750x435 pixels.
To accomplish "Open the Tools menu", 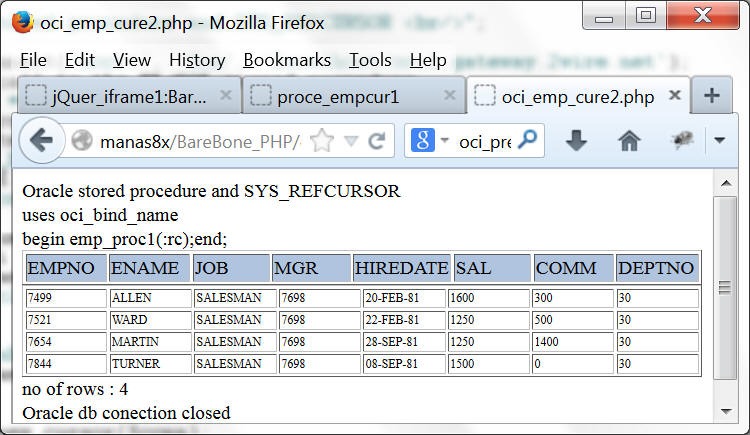I will pos(370,60).
